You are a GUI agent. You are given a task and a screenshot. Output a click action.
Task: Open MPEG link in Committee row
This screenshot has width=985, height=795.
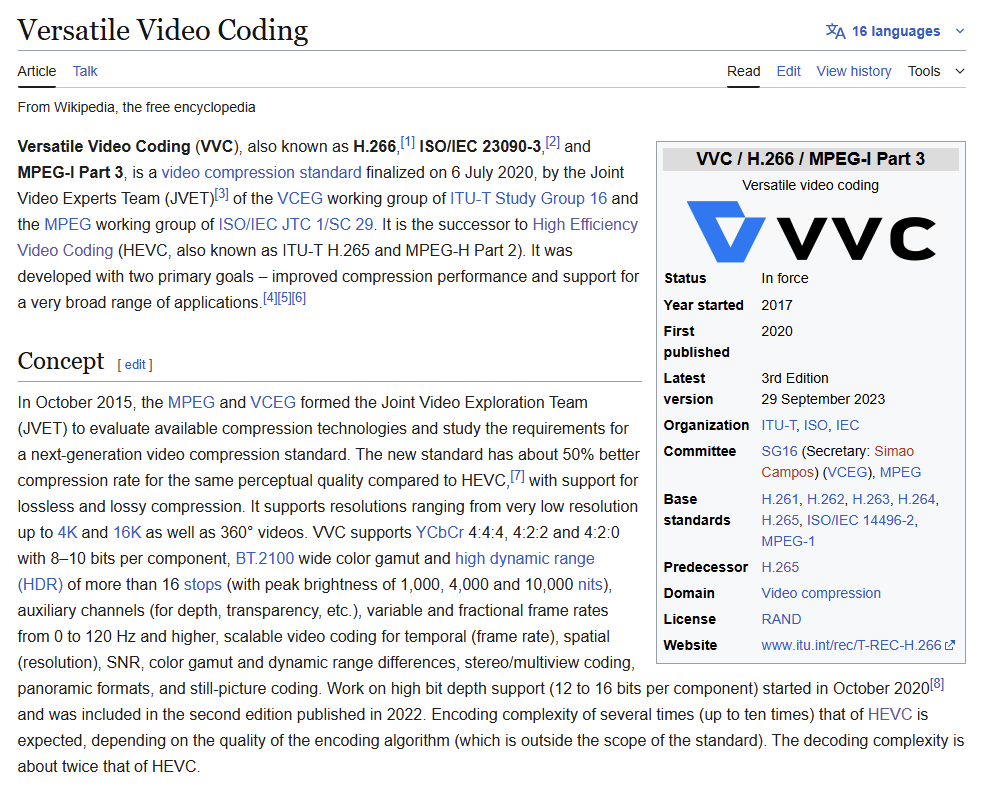click(x=900, y=472)
